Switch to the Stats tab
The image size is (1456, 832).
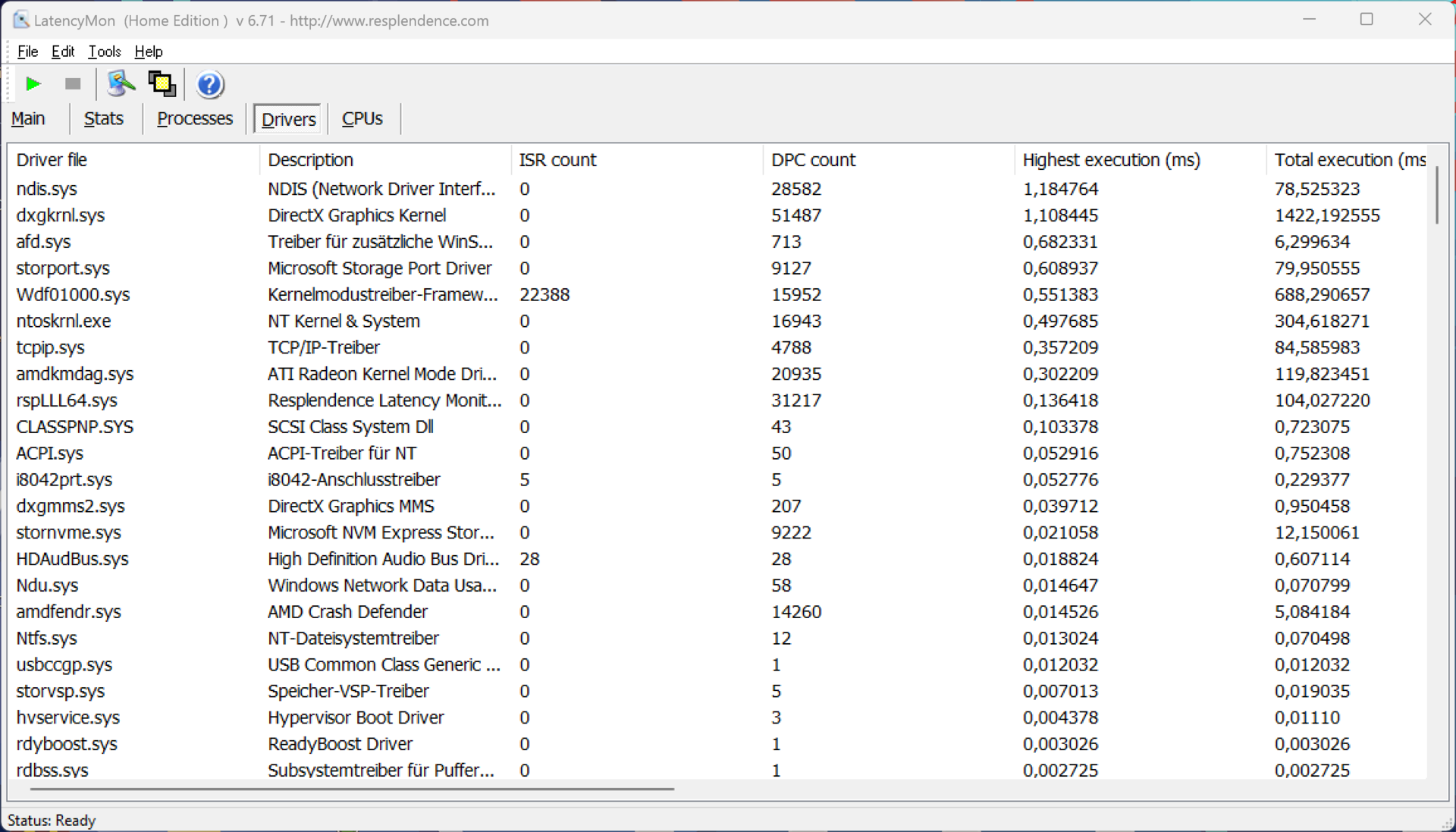pyautogui.click(x=104, y=119)
